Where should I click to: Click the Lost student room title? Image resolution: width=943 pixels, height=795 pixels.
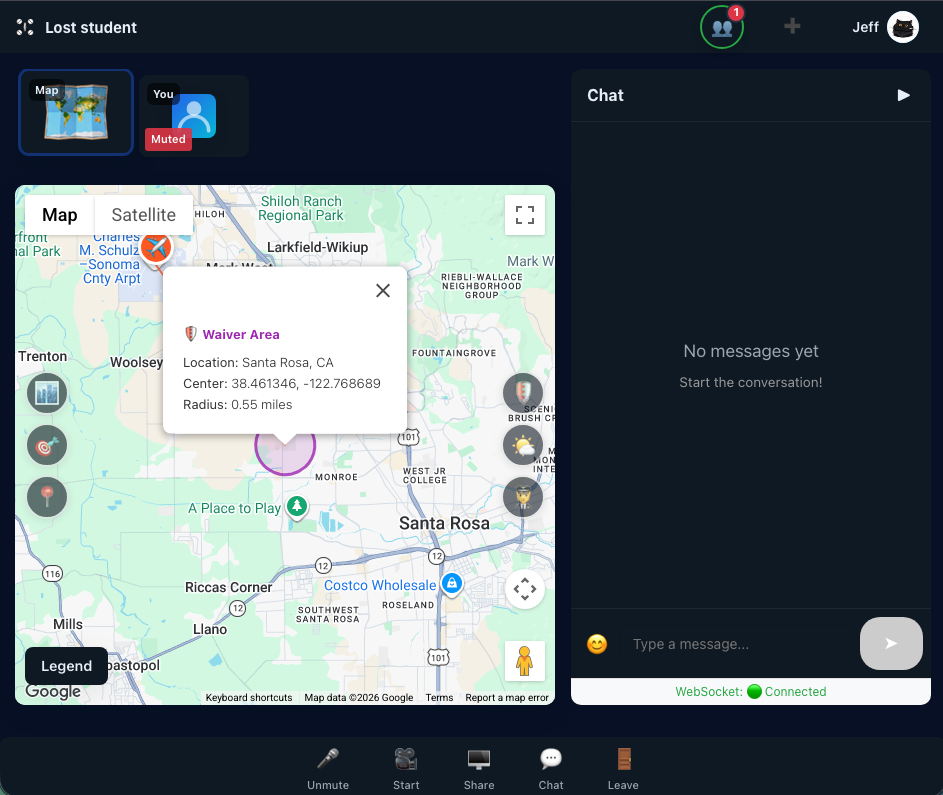point(91,28)
